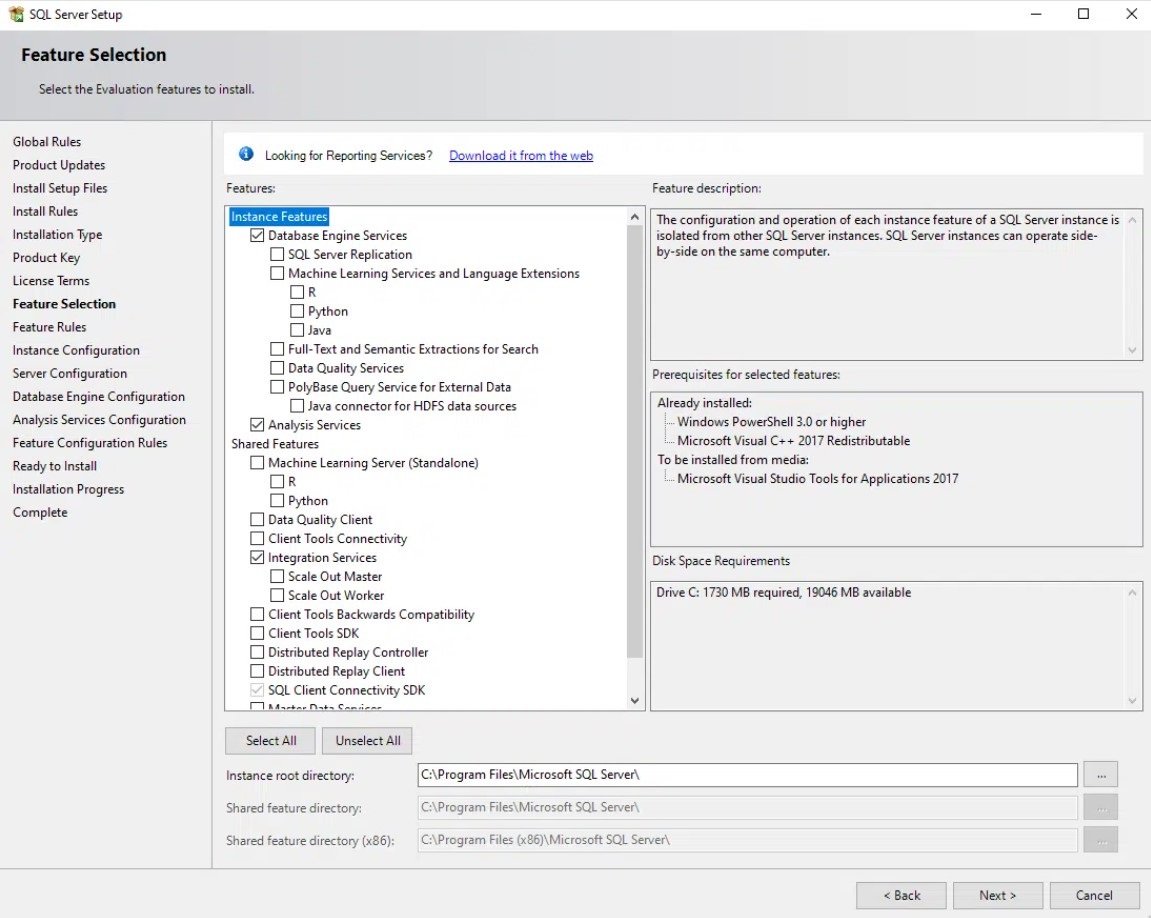Select License Terms step

(51, 281)
